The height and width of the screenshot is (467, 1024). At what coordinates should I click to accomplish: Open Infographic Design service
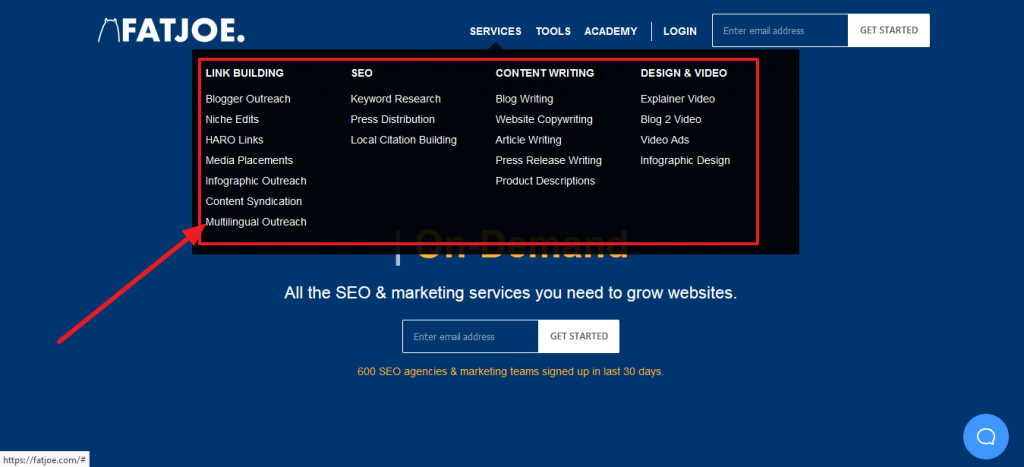pos(685,160)
